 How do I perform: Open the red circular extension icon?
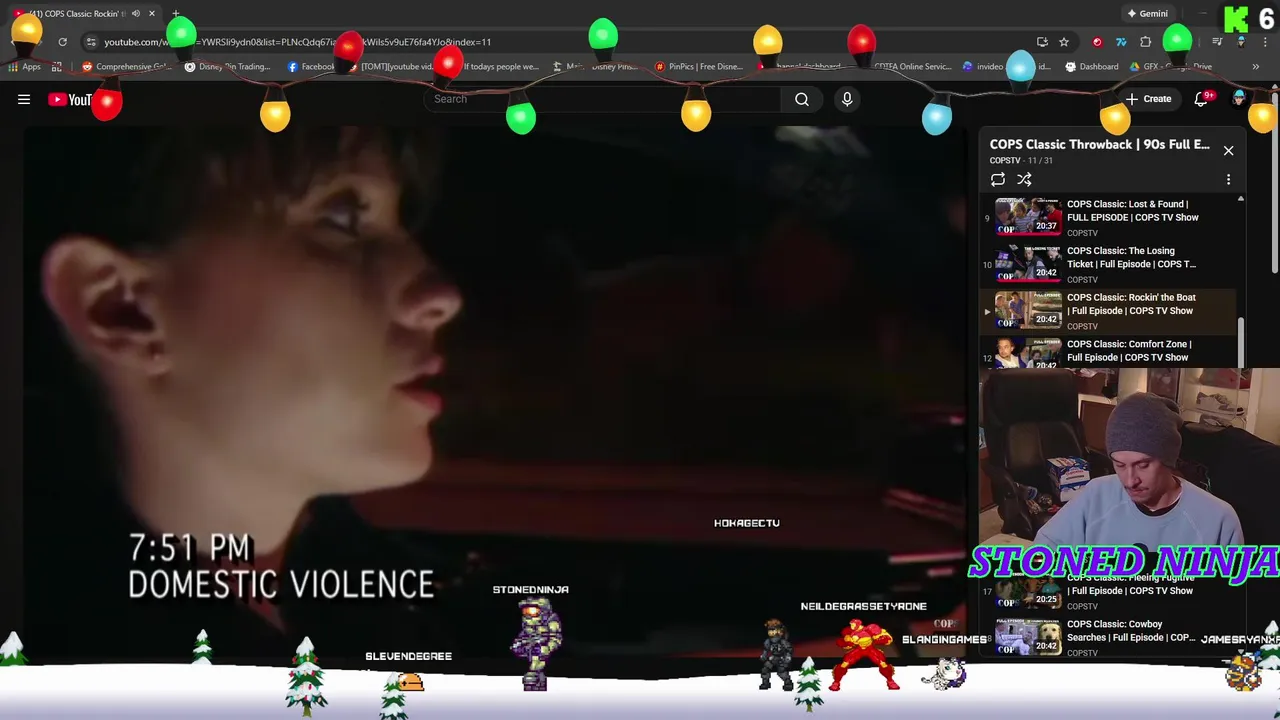click(x=1097, y=42)
